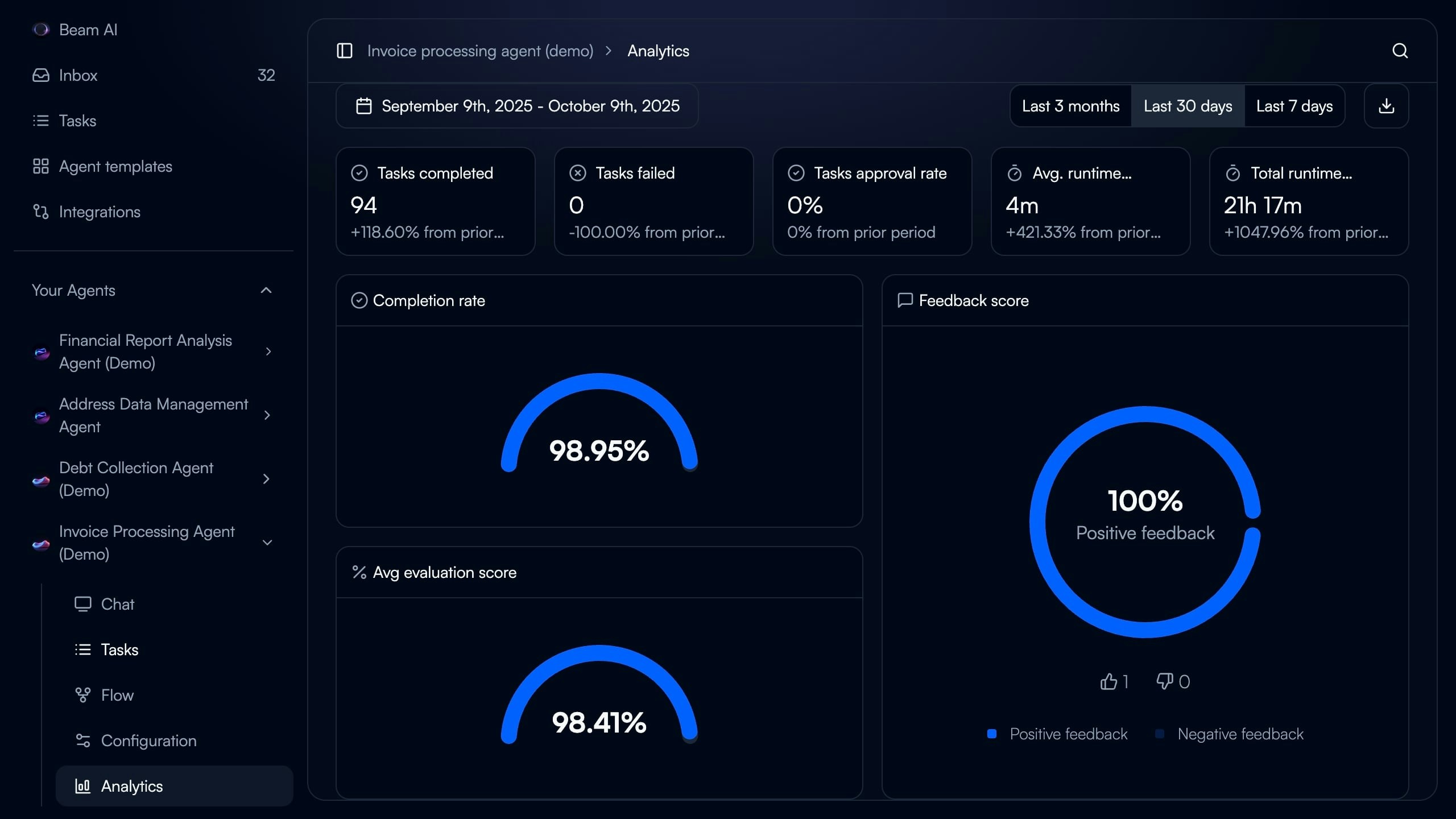Open the Configuration panel
Viewport: 1456px width, 819px height.
click(149, 741)
